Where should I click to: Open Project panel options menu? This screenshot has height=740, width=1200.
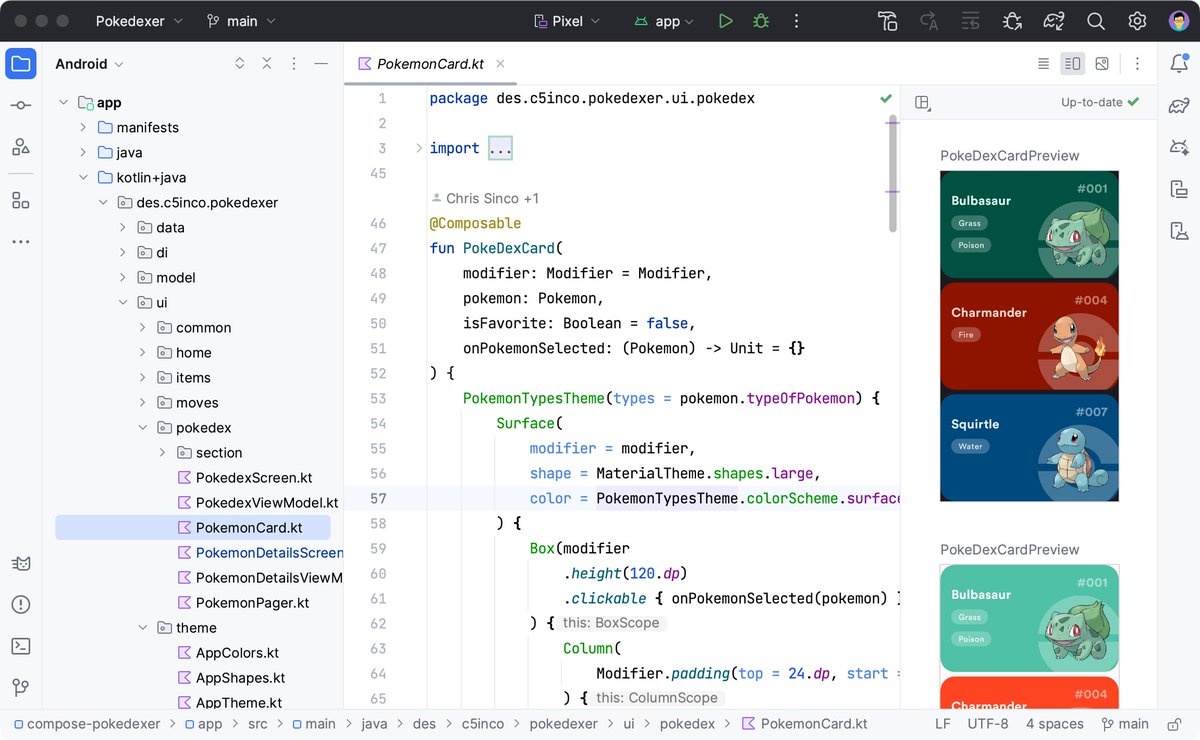294,64
